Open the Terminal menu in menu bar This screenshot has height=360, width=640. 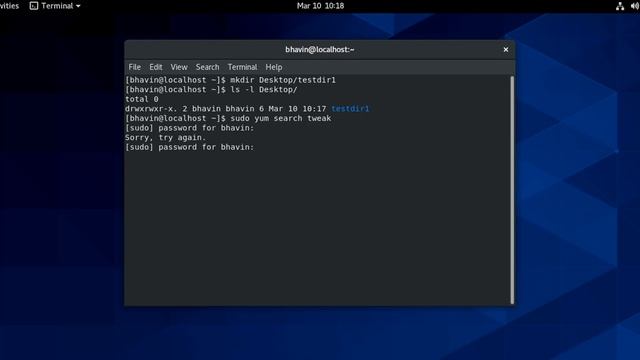click(x=242, y=67)
